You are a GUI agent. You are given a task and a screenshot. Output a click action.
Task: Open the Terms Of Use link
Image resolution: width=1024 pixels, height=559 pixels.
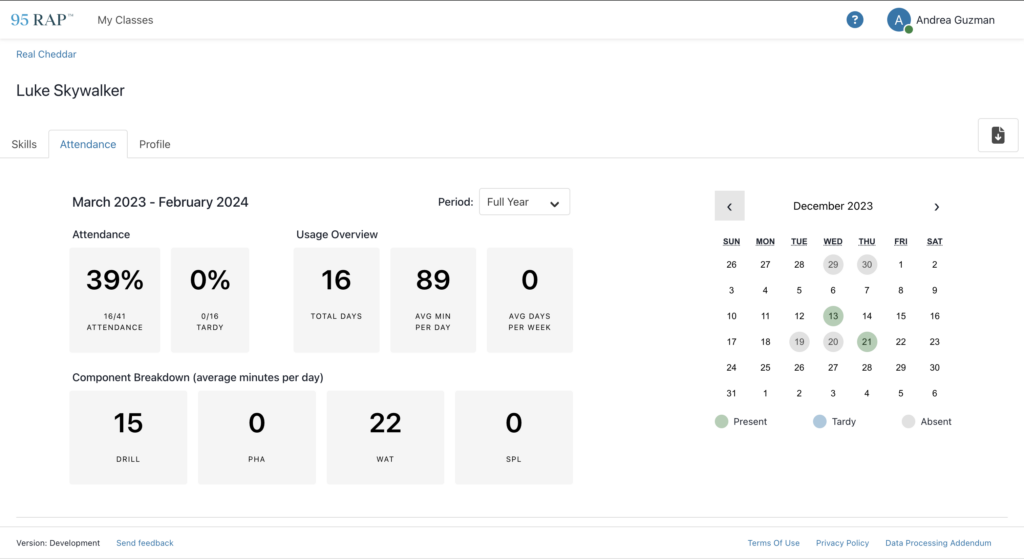773,543
